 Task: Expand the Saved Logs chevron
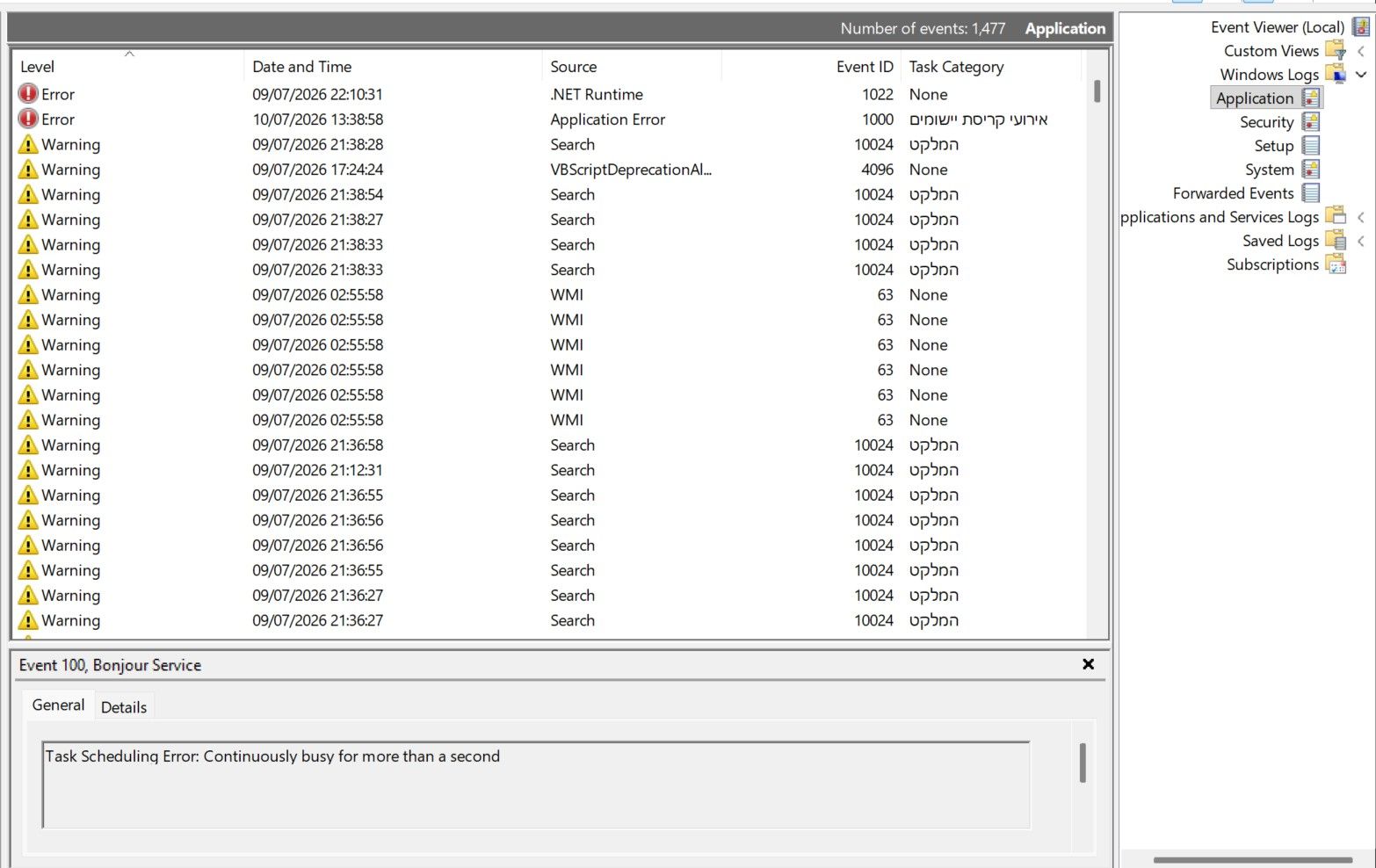1361,241
